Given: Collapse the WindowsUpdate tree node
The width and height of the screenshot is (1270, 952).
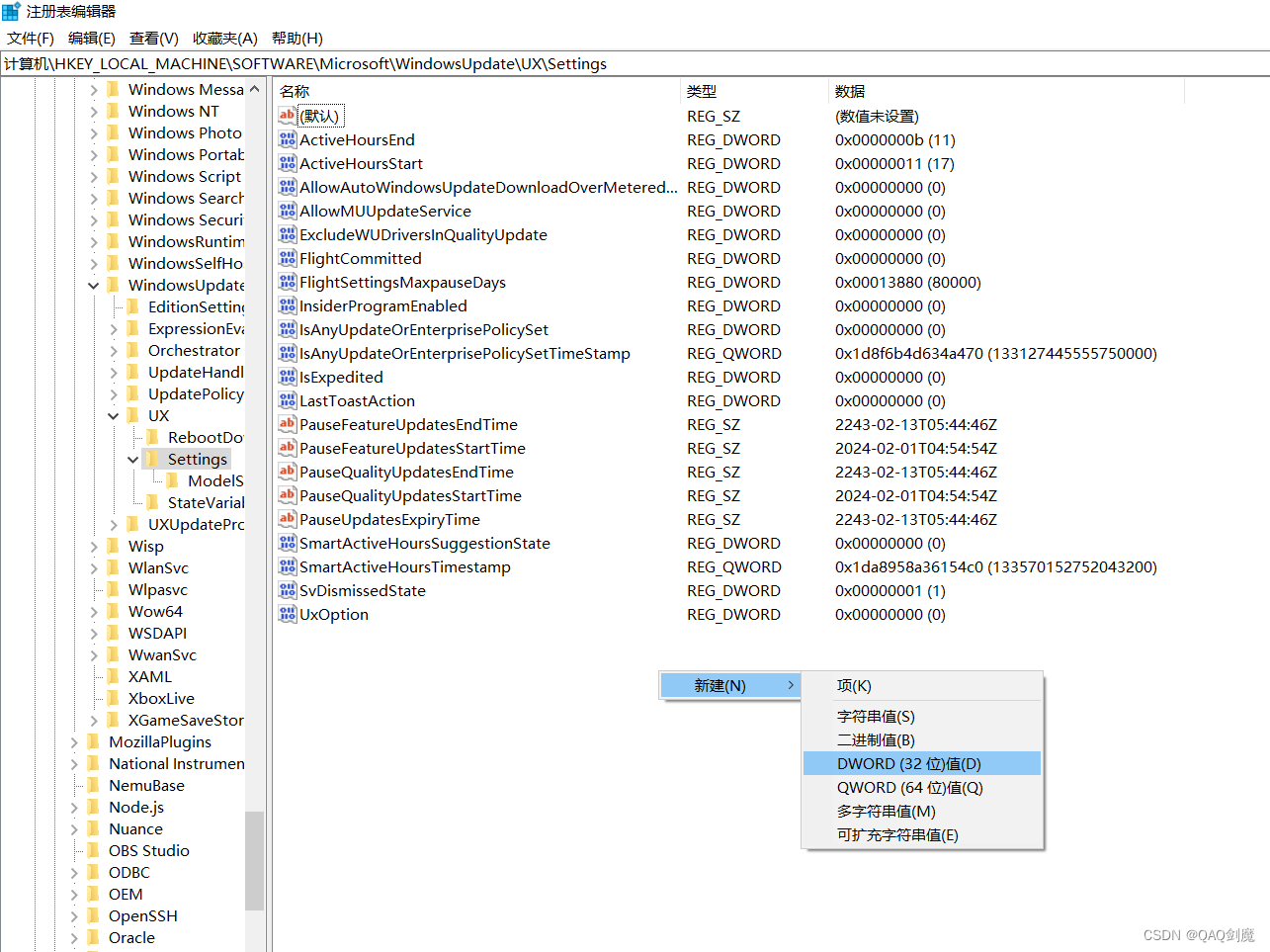Looking at the screenshot, I should [x=94, y=285].
